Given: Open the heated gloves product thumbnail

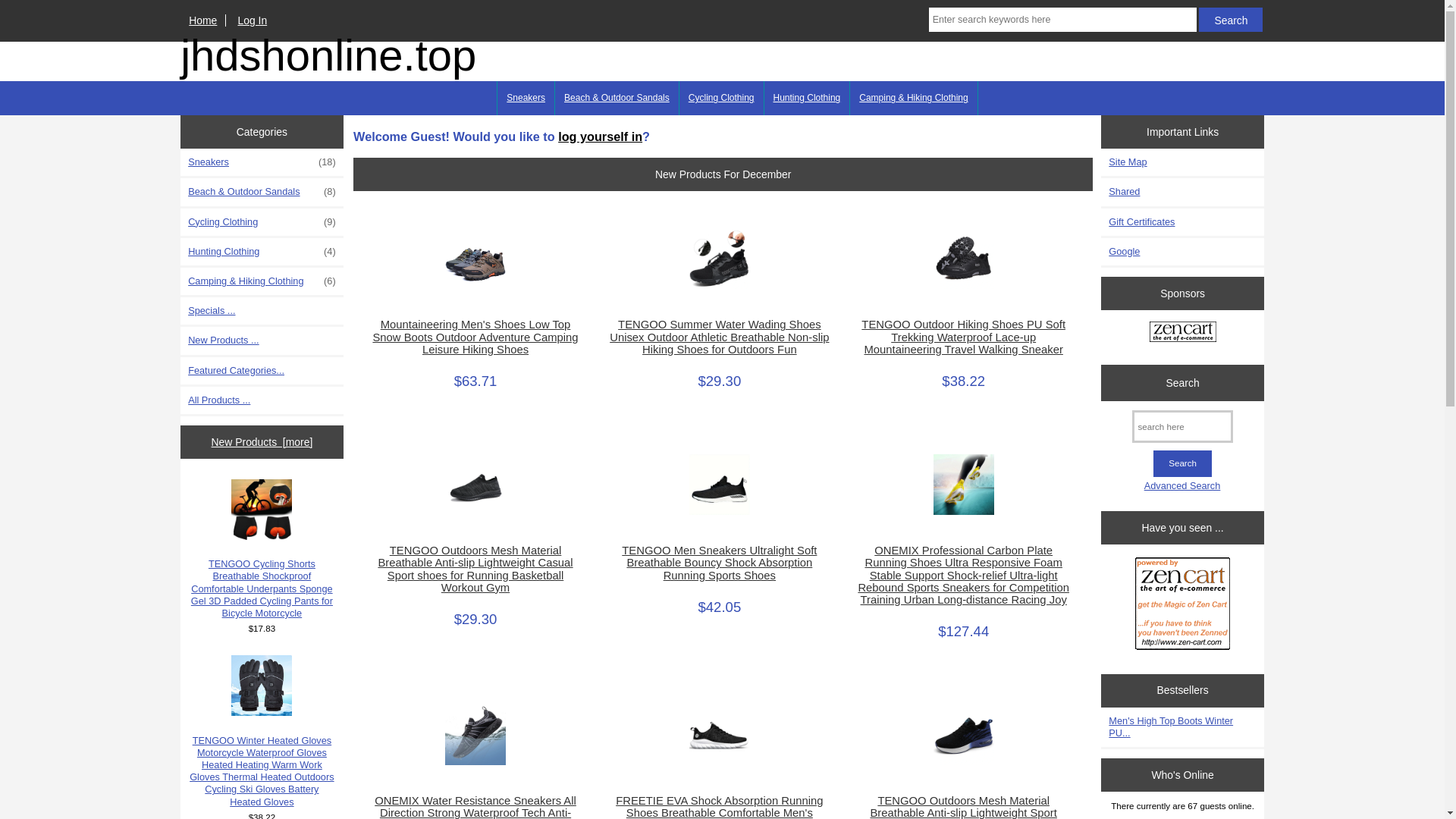Looking at the screenshot, I should [x=262, y=686].
